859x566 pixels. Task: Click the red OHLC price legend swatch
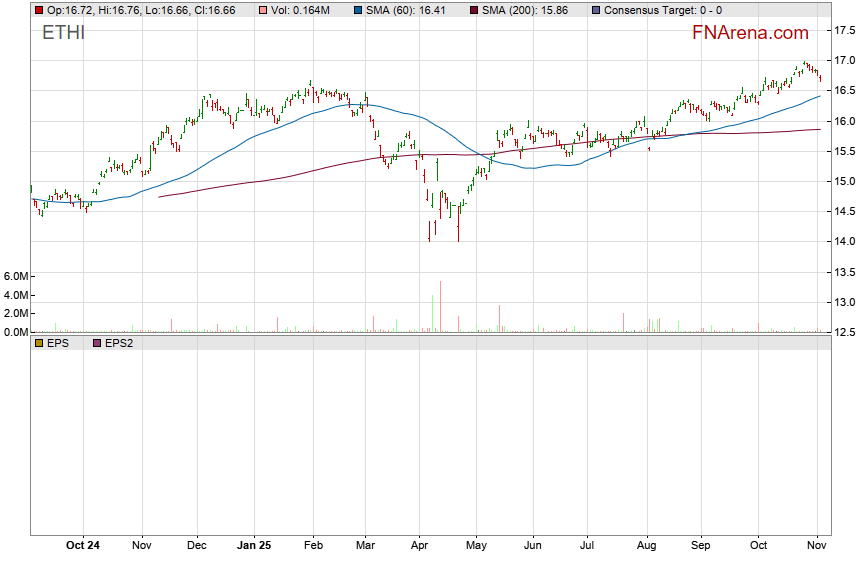click(x=38, y=10)
